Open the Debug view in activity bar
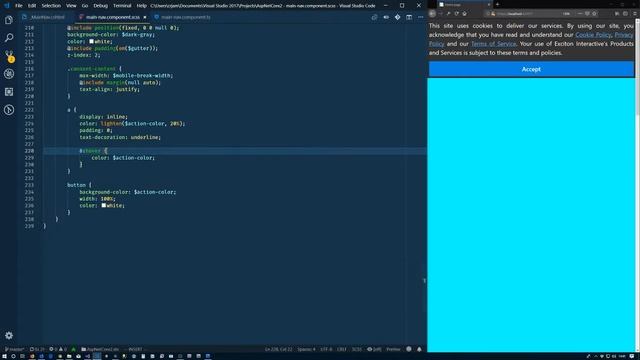640x360 pixels. [x=9, y=74]
